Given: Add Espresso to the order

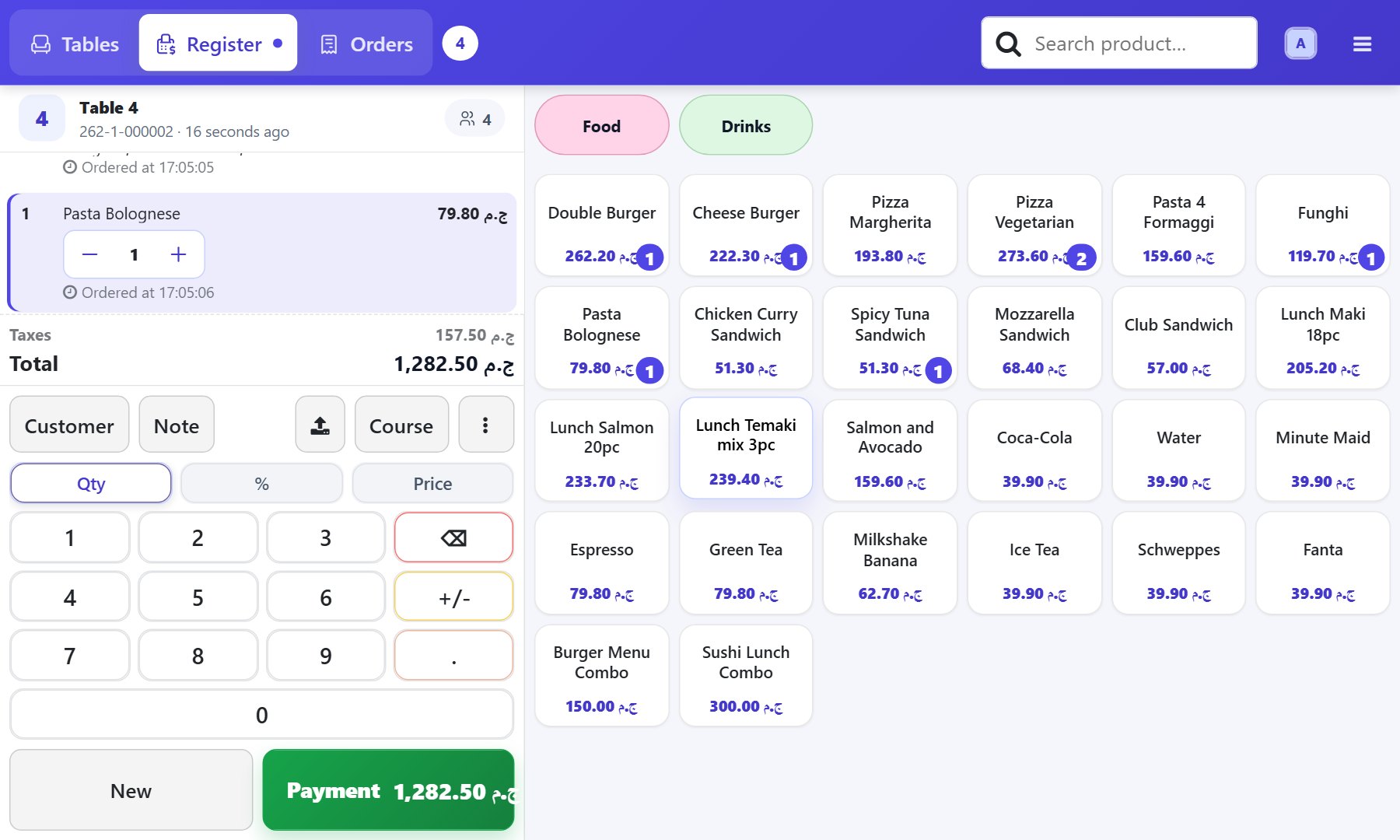Looking at the screenshot, I should [601, 563].
